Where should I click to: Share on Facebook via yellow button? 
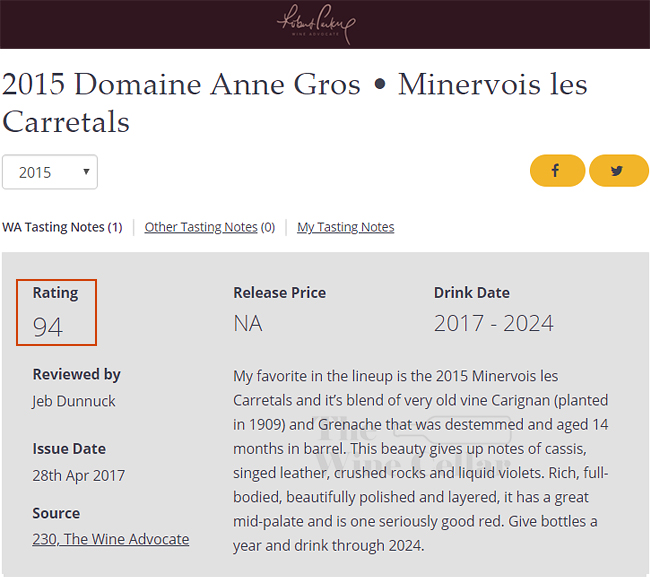(557, 170)
